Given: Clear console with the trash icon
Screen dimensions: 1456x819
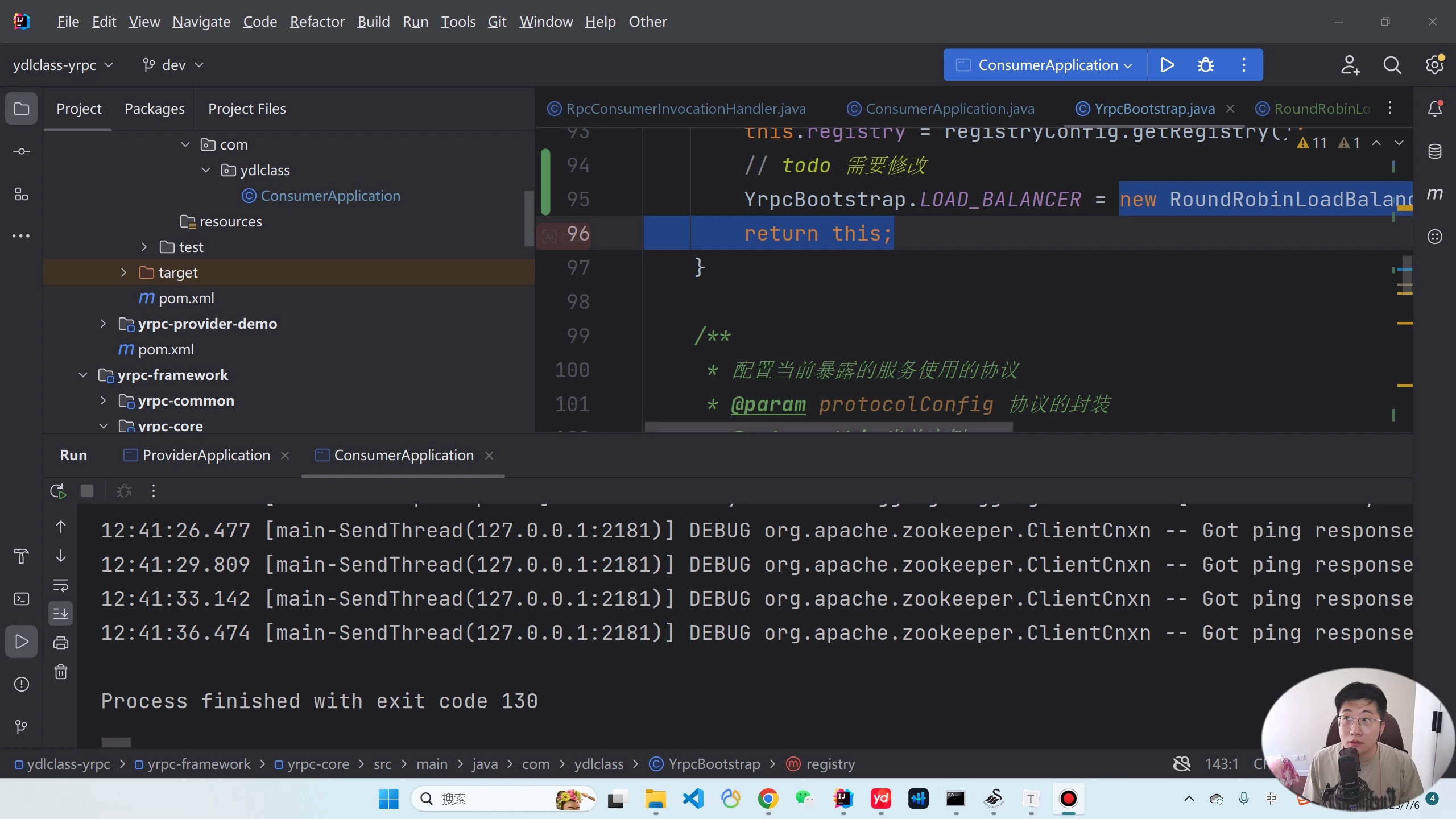Looking at the screenshot, I should tap(61, 672).
